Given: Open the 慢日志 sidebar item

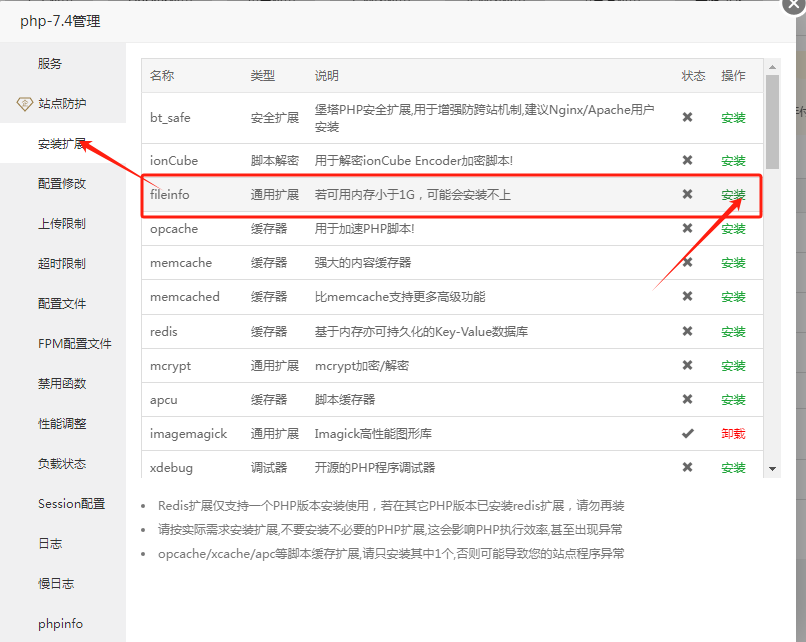Looking at the screenshot, I should click(56, 584).
